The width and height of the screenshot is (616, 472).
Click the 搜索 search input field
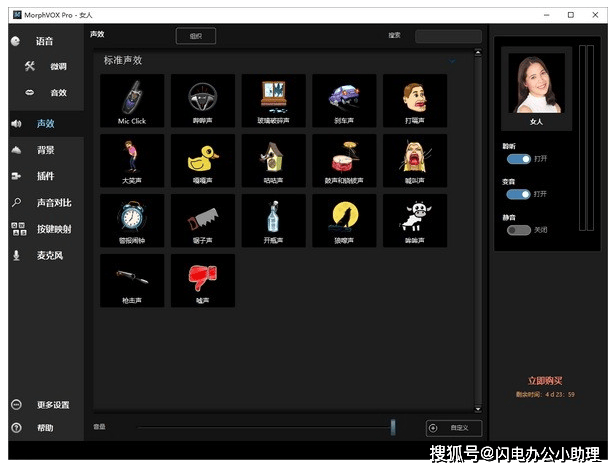point(447,36)
